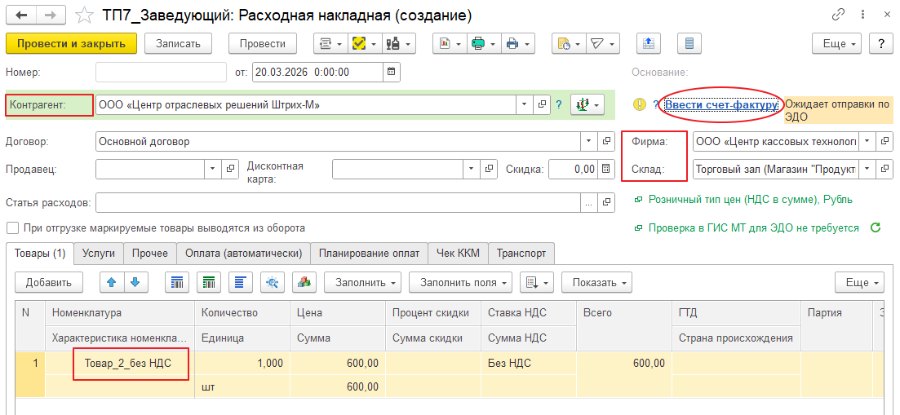Open the Контрагент record card
Image resolution: width=900 pixels, height=415 pixels.
pos(541,105)
